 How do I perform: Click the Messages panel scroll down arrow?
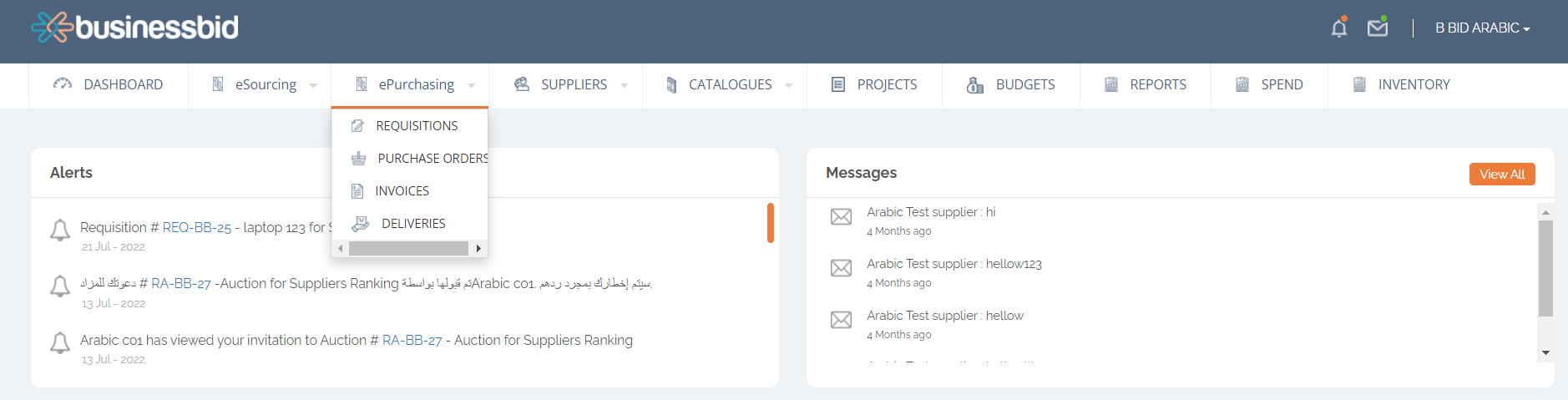pyautogui.click(x=1545, y=353)
